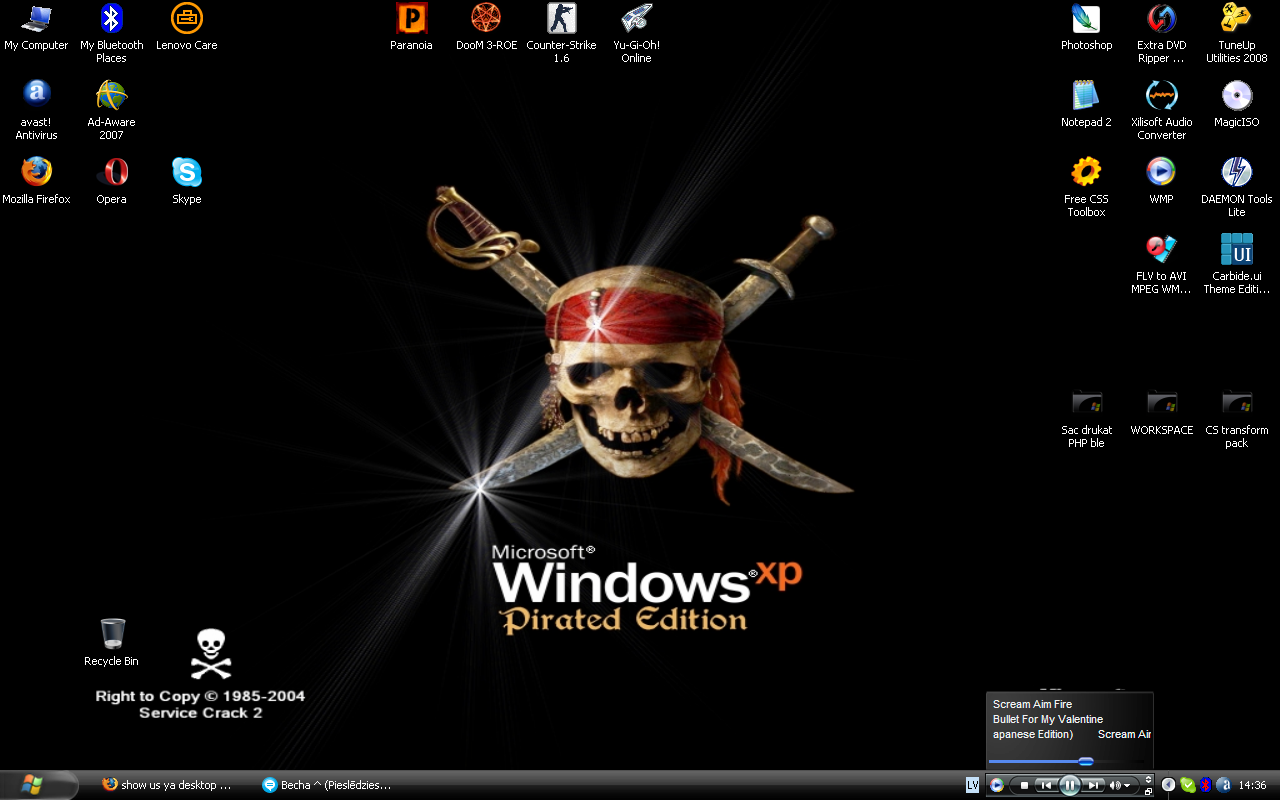
Task: Open Notepad 2 icon
Action: point(1086,104)
